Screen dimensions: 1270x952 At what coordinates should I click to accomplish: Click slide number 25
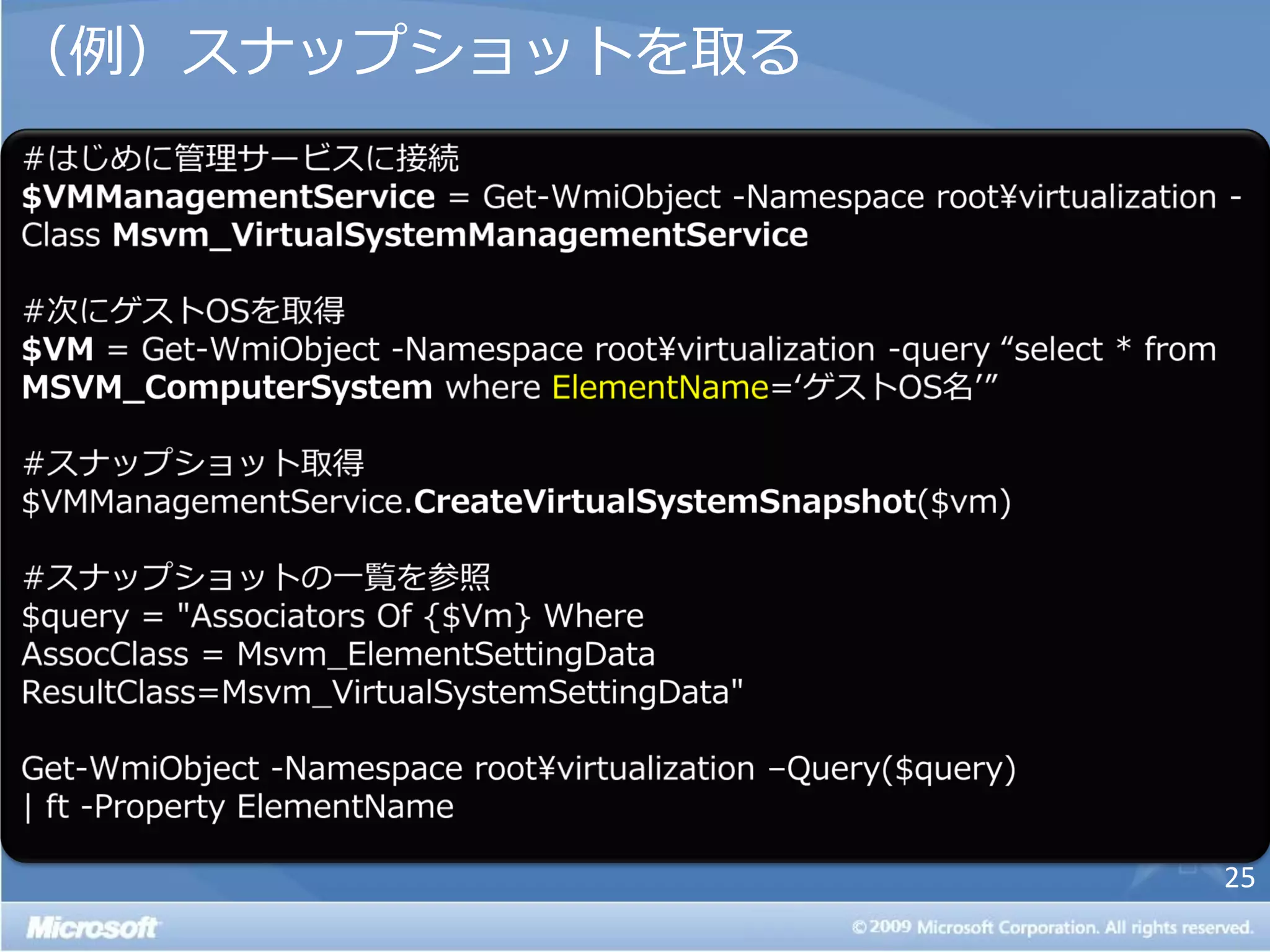click(1239, 878)
